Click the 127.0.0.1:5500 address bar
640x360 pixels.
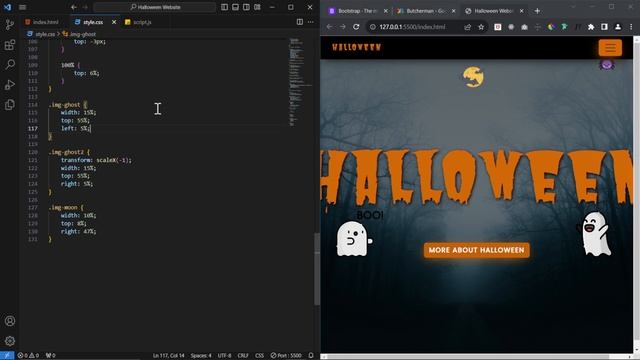[413, 27]
